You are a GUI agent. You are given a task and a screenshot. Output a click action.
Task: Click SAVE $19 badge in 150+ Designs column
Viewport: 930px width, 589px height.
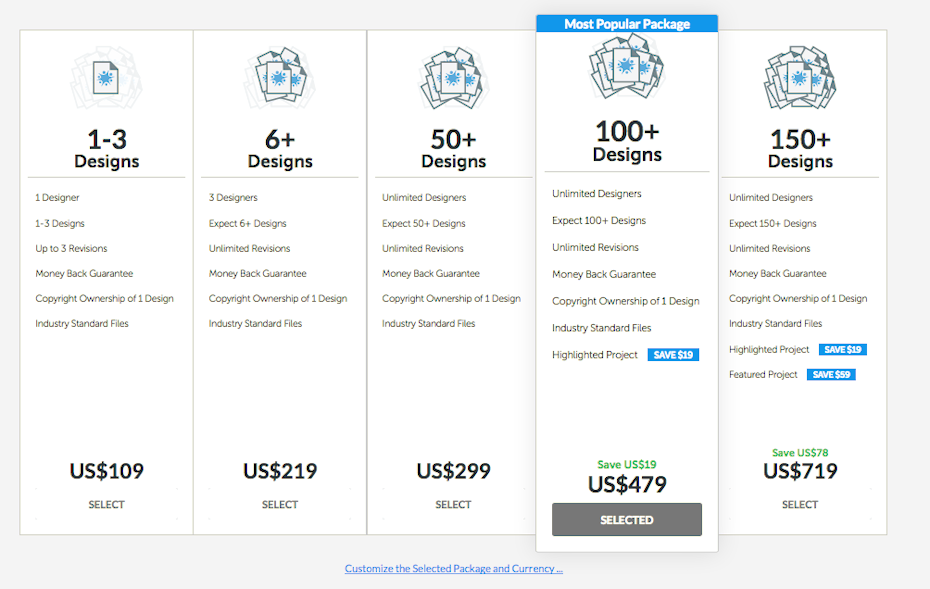coord(842,350)
